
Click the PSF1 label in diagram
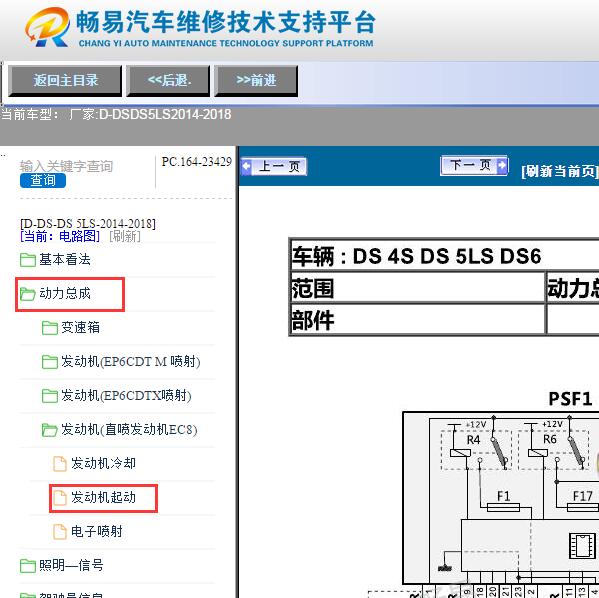(x=570, y=399)
